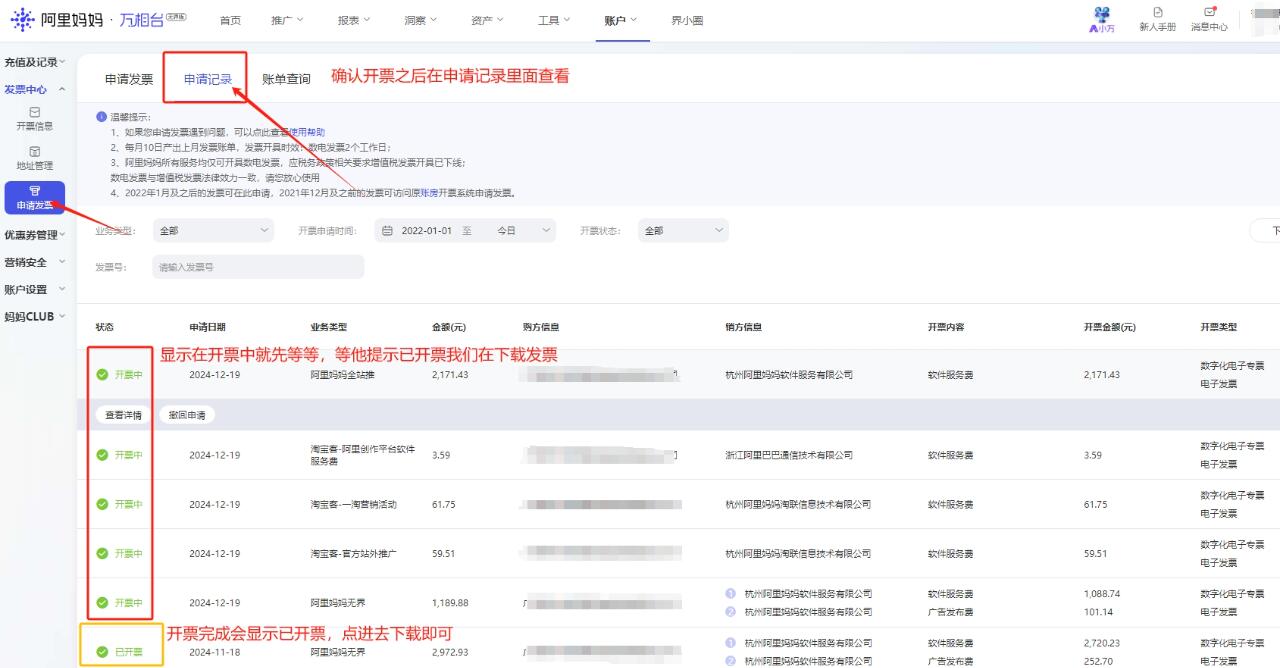Viewport: 1280px width, 668px height.
Task: Click the 开票金额(元) column header
Action: pos(1110,327)
